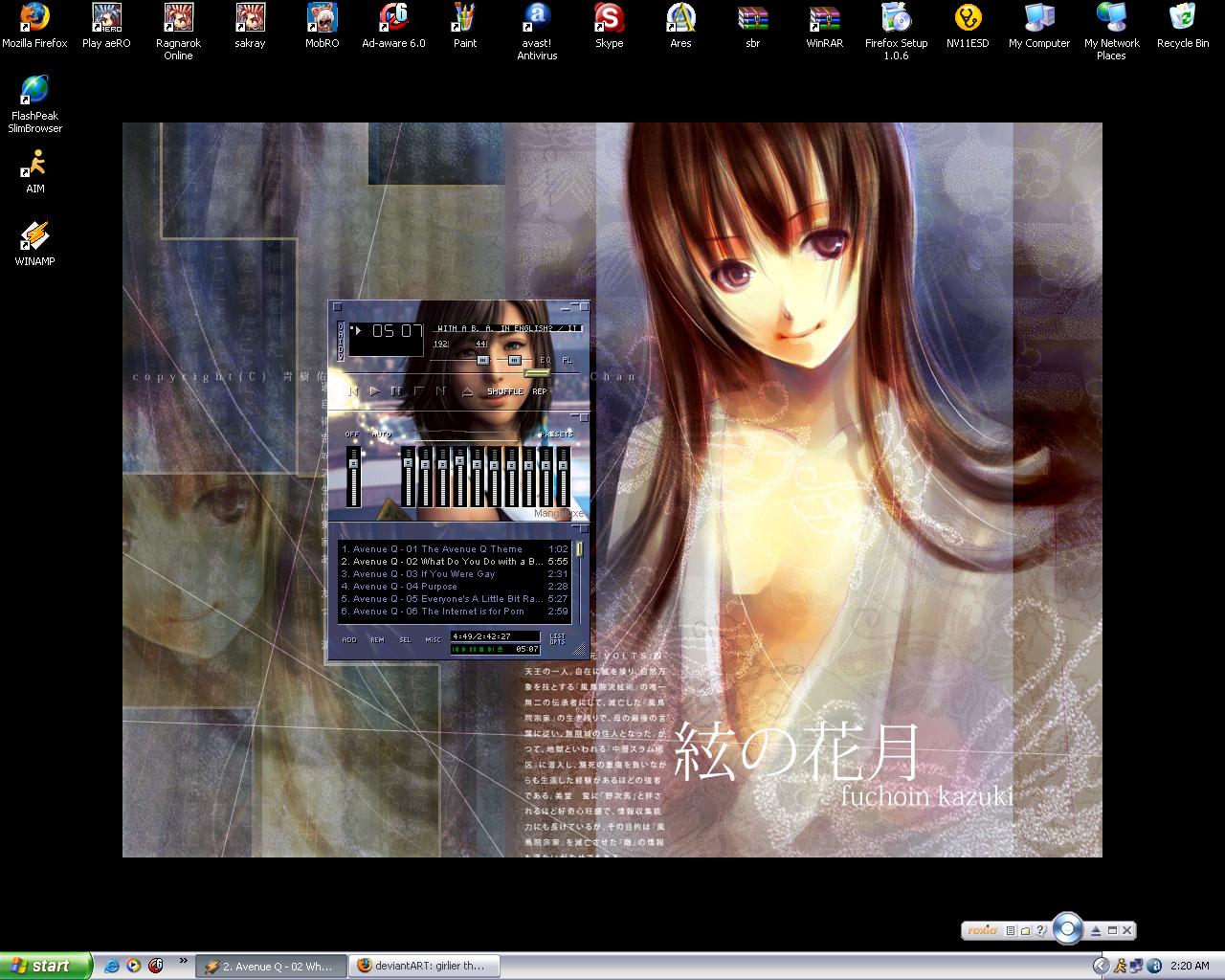Toggle the PL playlist window button
The image size is (1225, 980).
(567, 360)
